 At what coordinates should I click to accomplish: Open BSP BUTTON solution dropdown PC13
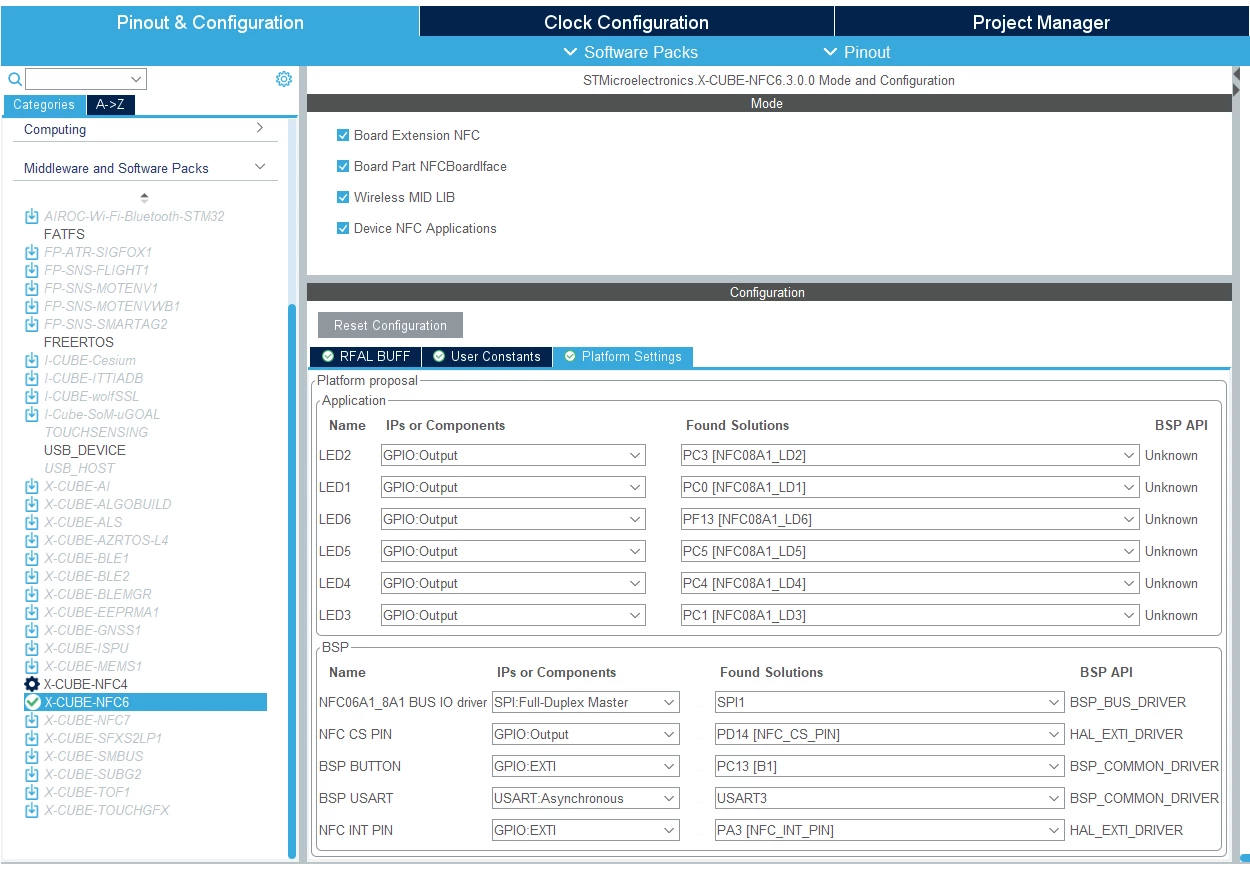pos(889,766)
